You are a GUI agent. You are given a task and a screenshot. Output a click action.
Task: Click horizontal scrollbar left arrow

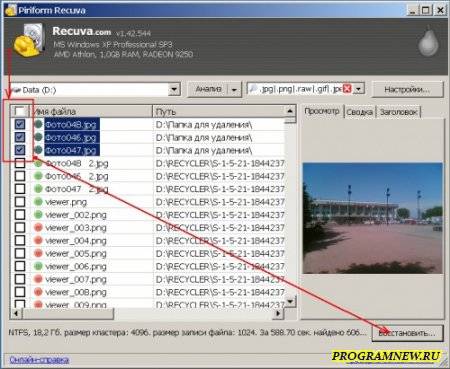point(16,313)
